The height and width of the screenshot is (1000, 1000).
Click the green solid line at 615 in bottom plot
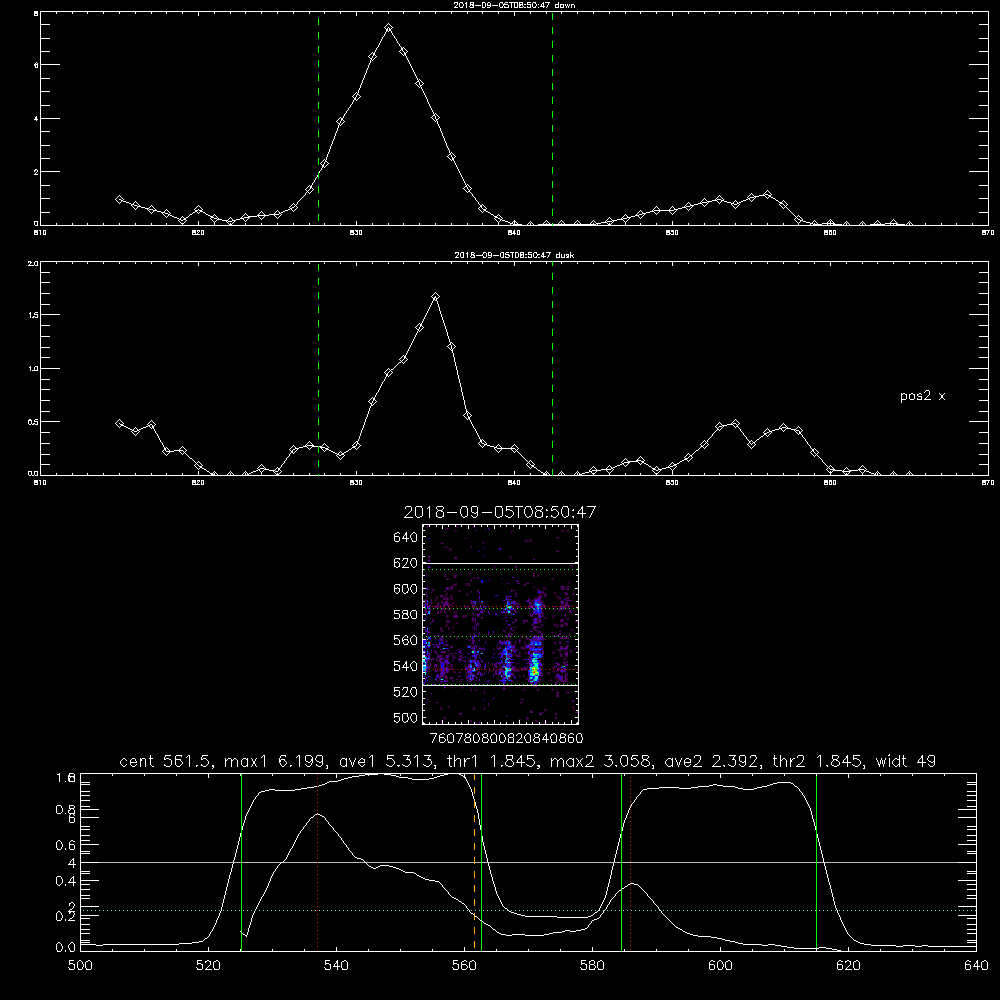(816, 862)
